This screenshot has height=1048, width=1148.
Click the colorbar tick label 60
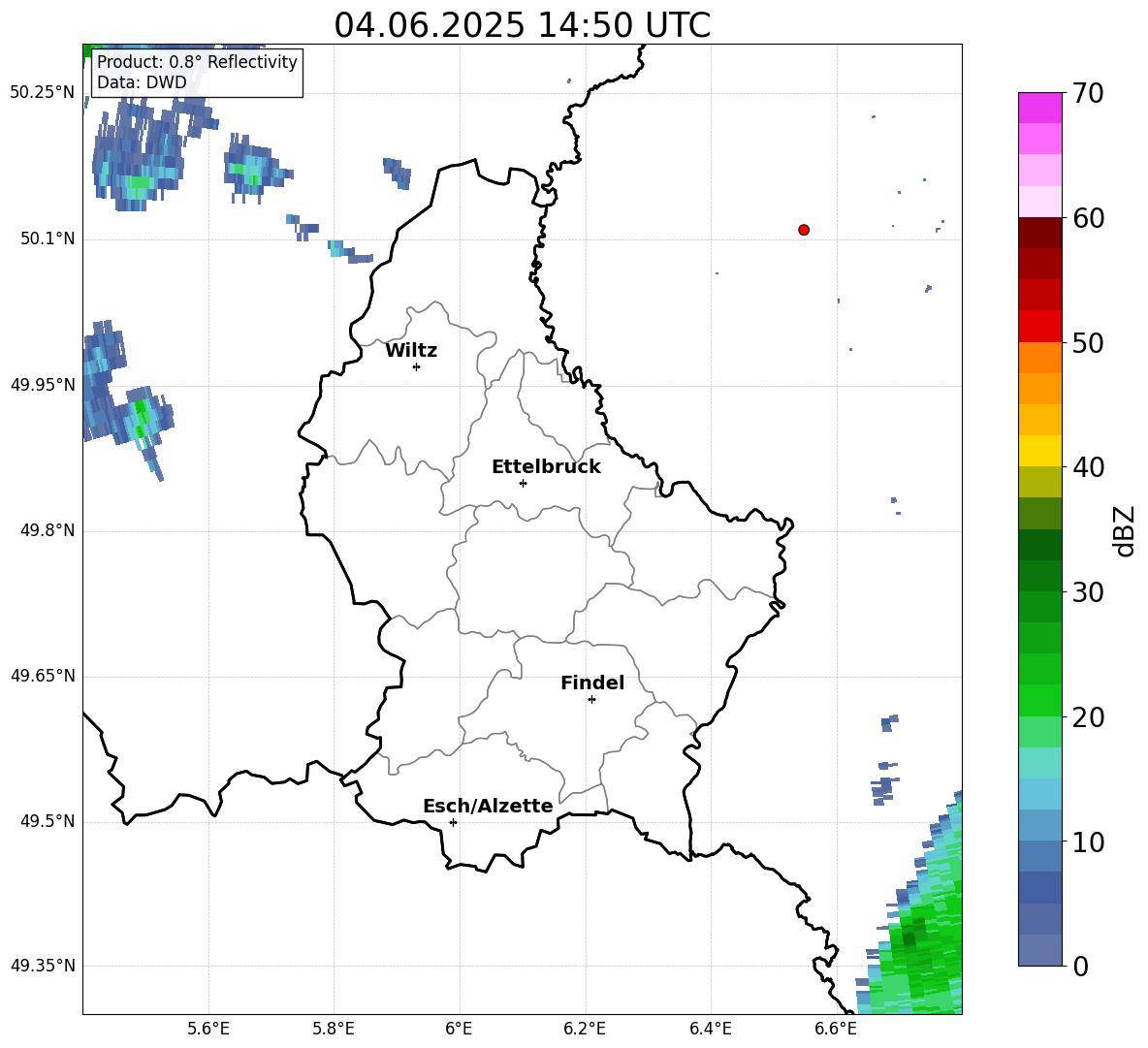pyautogui.click(x=1088, y=219)
